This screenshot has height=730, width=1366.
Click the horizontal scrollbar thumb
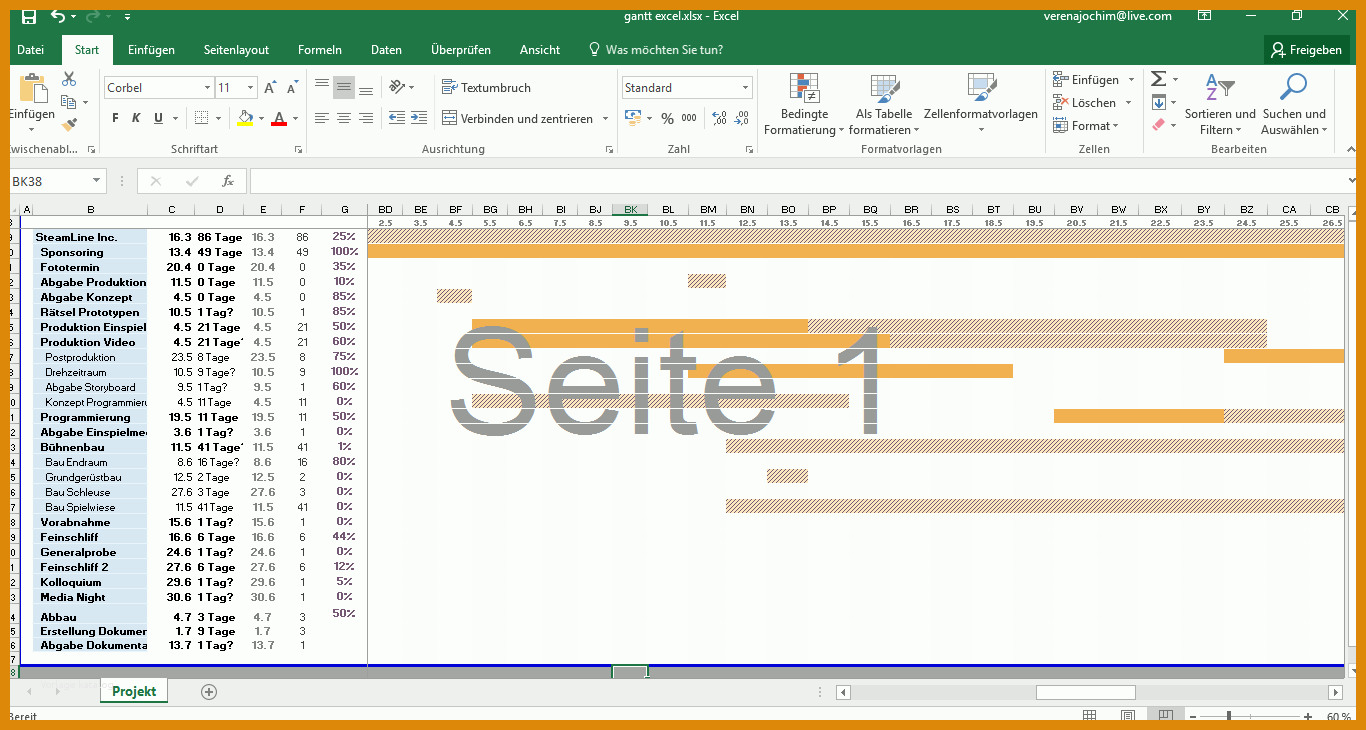(x=1085, y=692)
